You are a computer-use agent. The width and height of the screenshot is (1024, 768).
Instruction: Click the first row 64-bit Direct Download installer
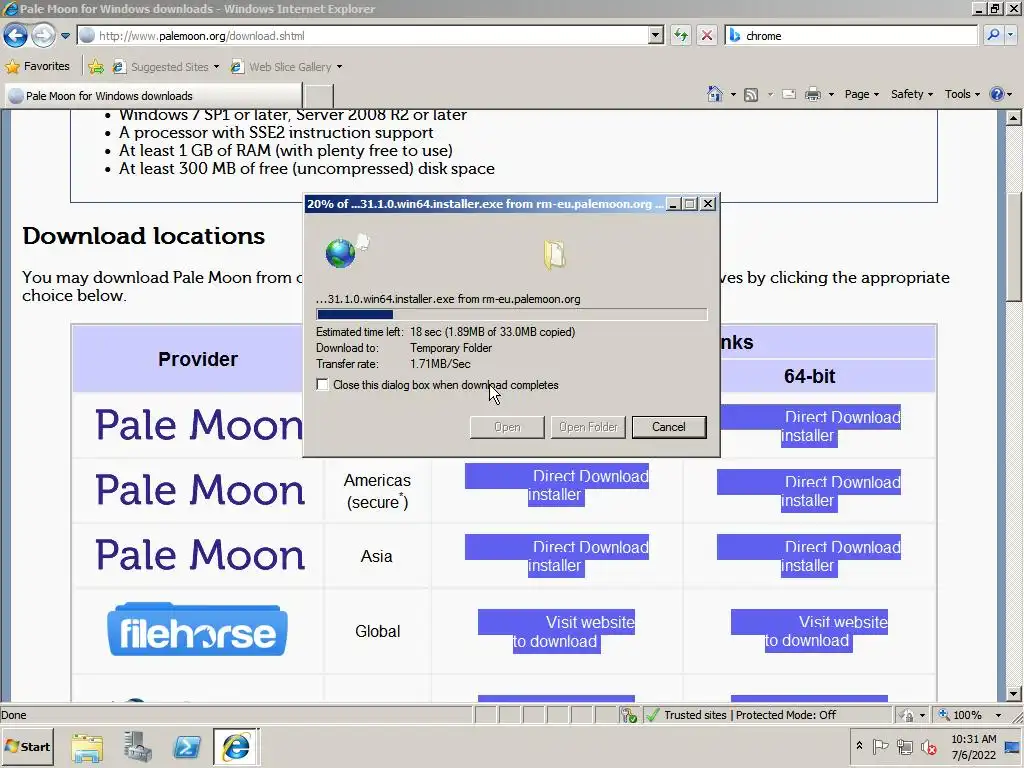(x=810, y=426)
